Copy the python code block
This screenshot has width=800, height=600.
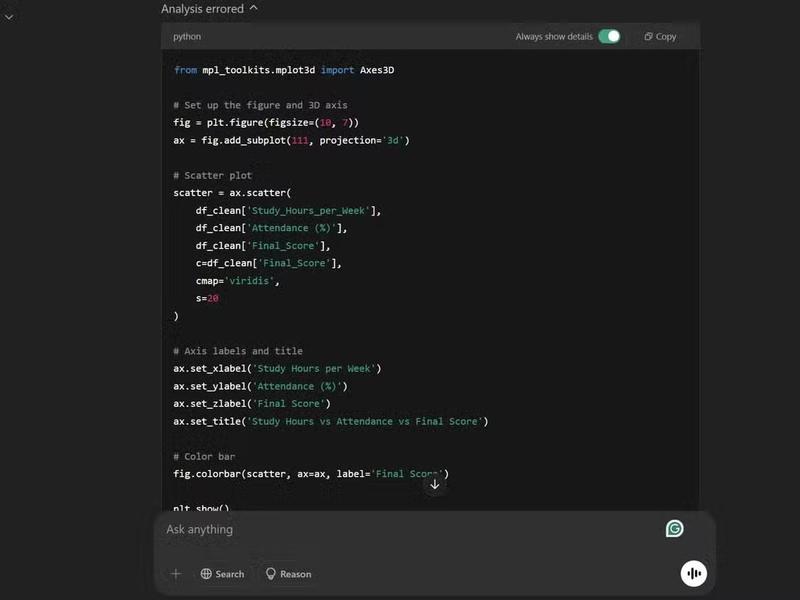pos(660,36)
